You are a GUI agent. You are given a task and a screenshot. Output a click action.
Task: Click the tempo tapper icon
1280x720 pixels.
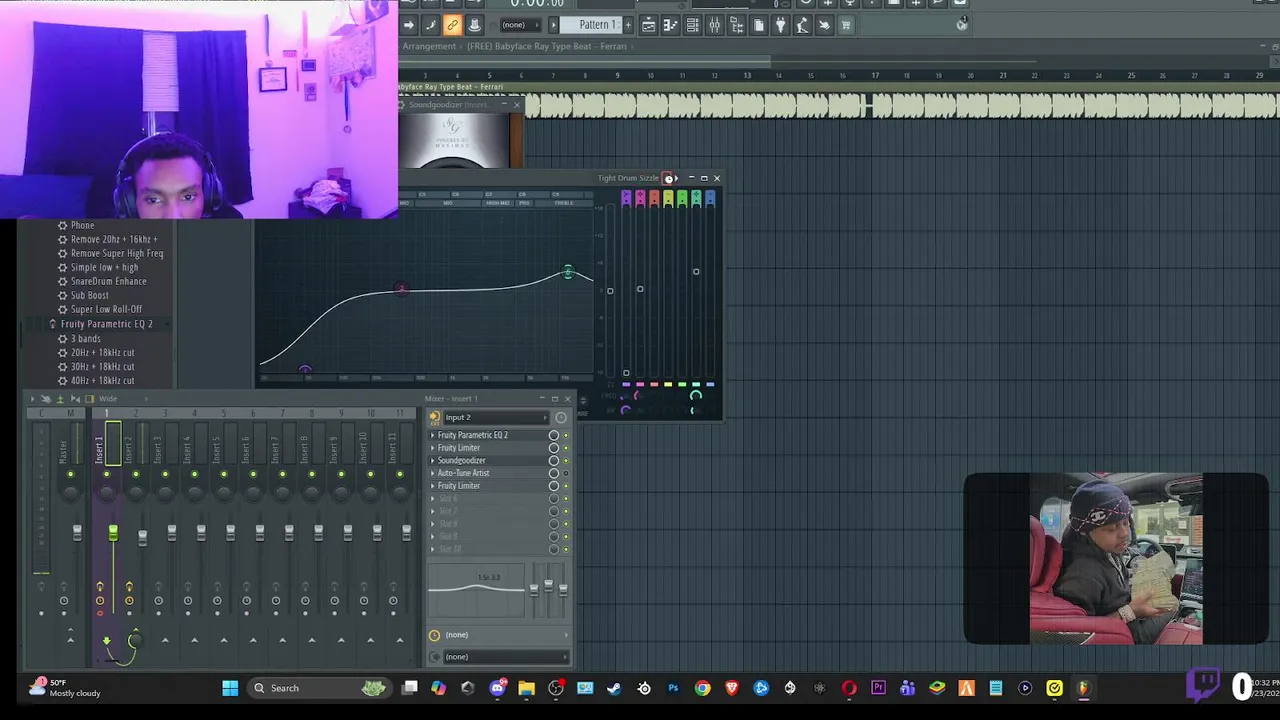(802, 25)
